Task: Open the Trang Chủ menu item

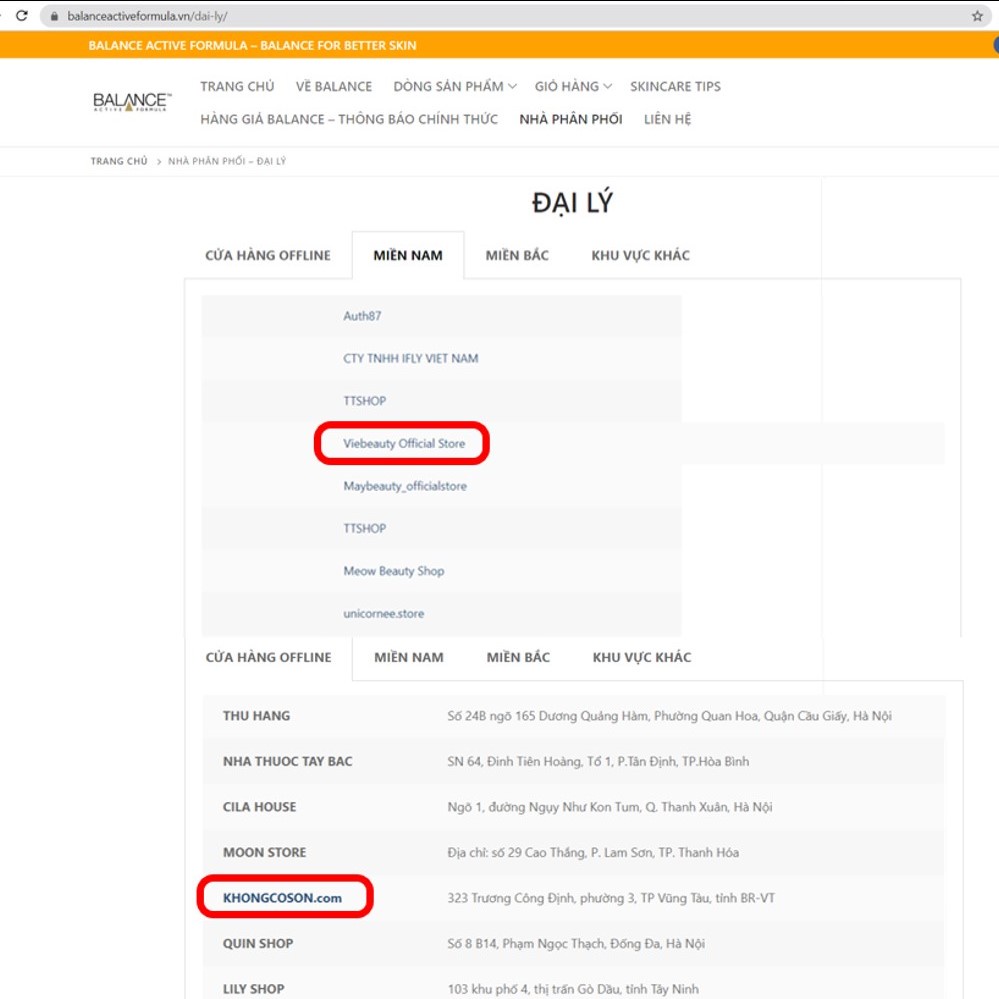Action: point(237,86)
